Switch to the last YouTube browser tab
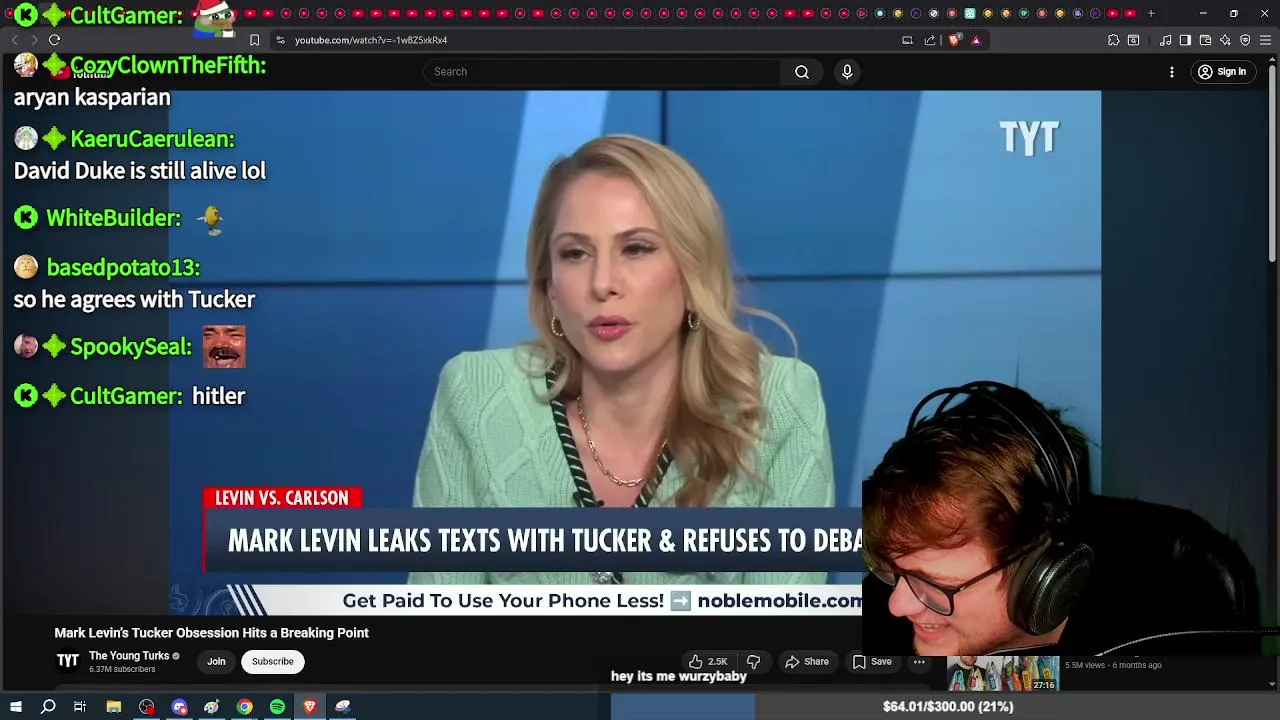 1130,13
